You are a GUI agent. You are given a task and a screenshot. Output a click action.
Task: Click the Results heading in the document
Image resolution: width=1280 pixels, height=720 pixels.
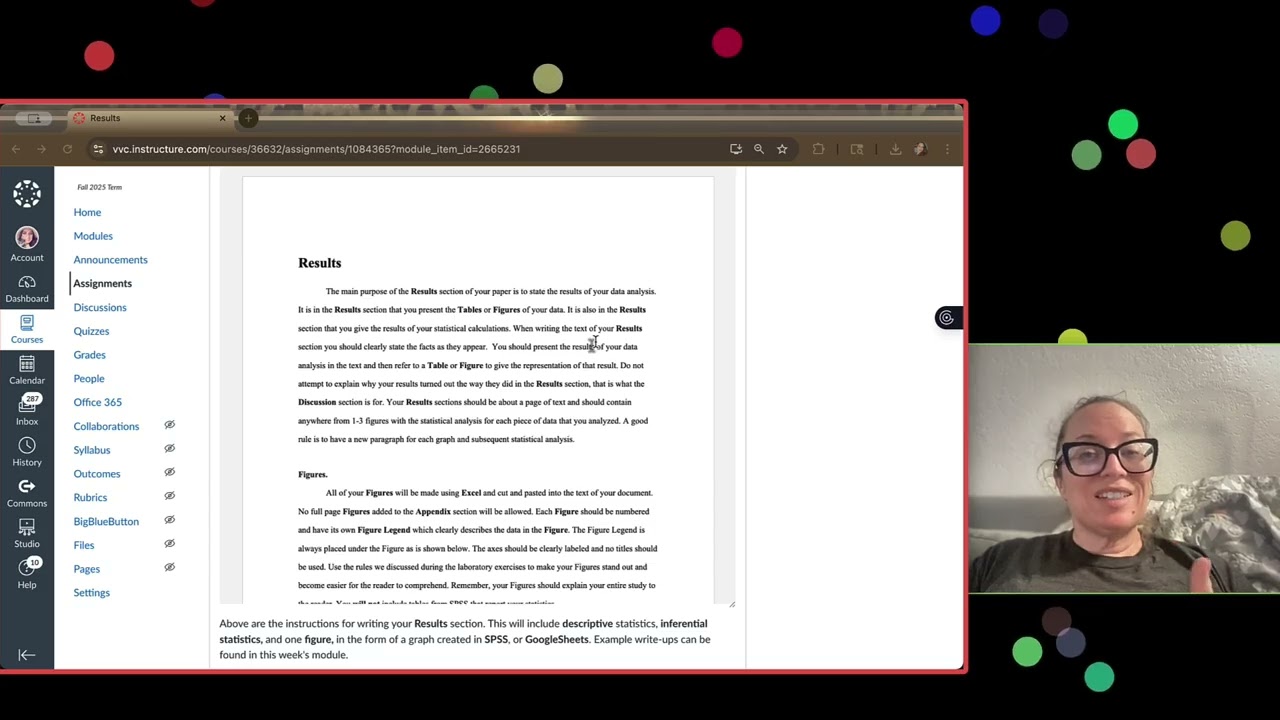[319, 263]
